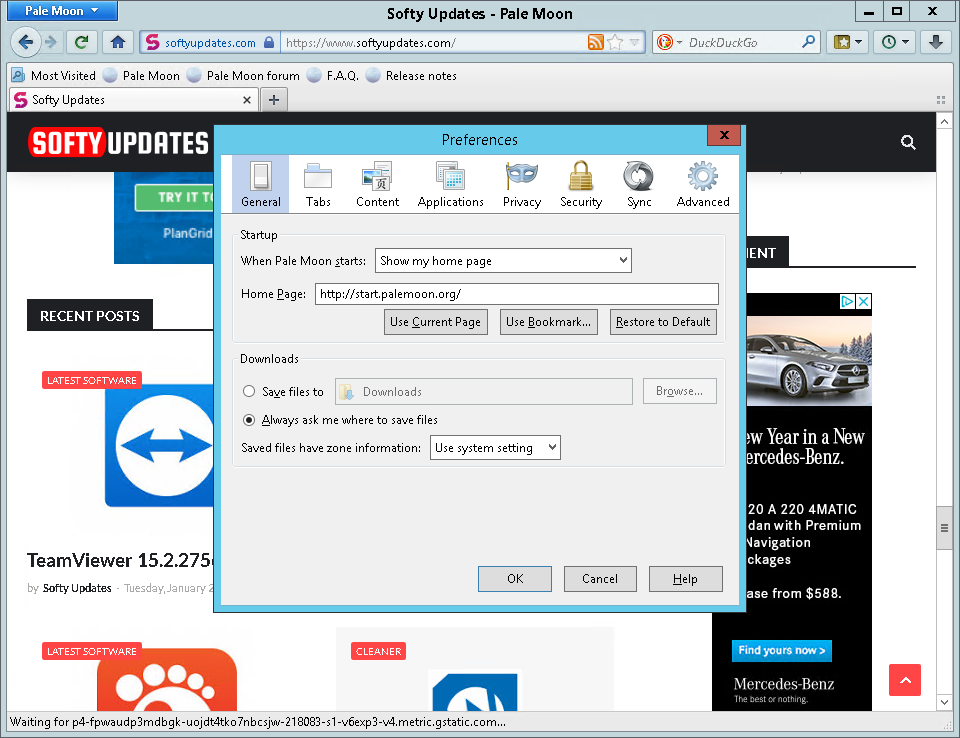Click the Home Page URL field
Screen dimensions: 960x738
(517, 294)
